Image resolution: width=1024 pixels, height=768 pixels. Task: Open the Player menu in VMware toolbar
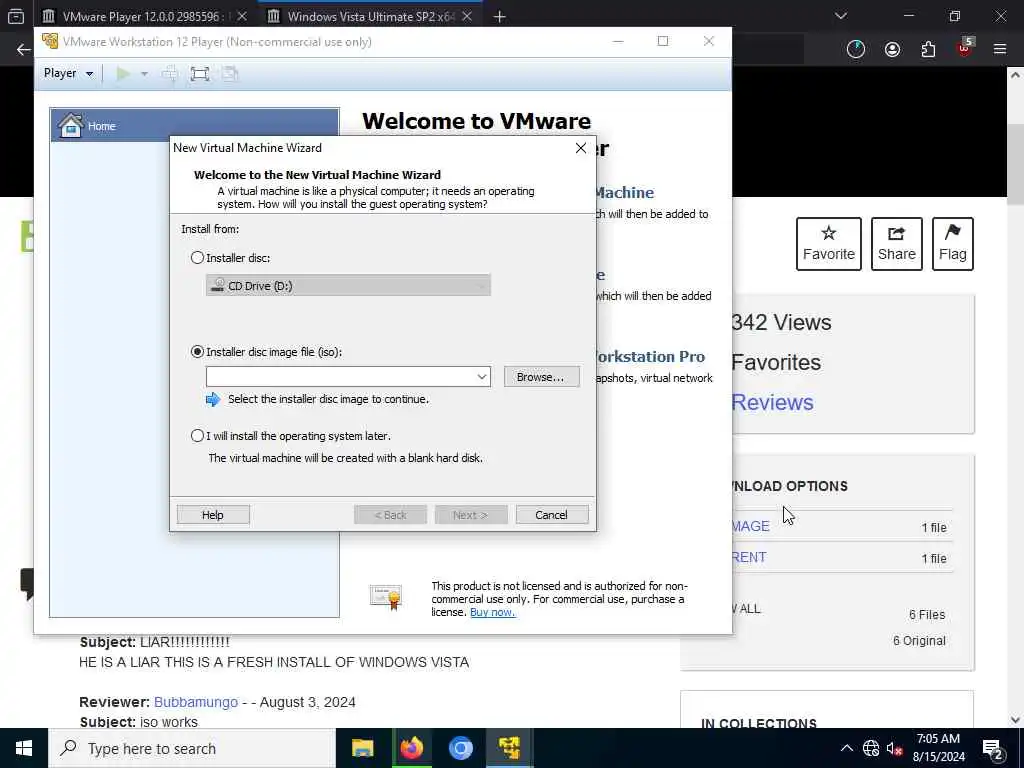[68, 73]
